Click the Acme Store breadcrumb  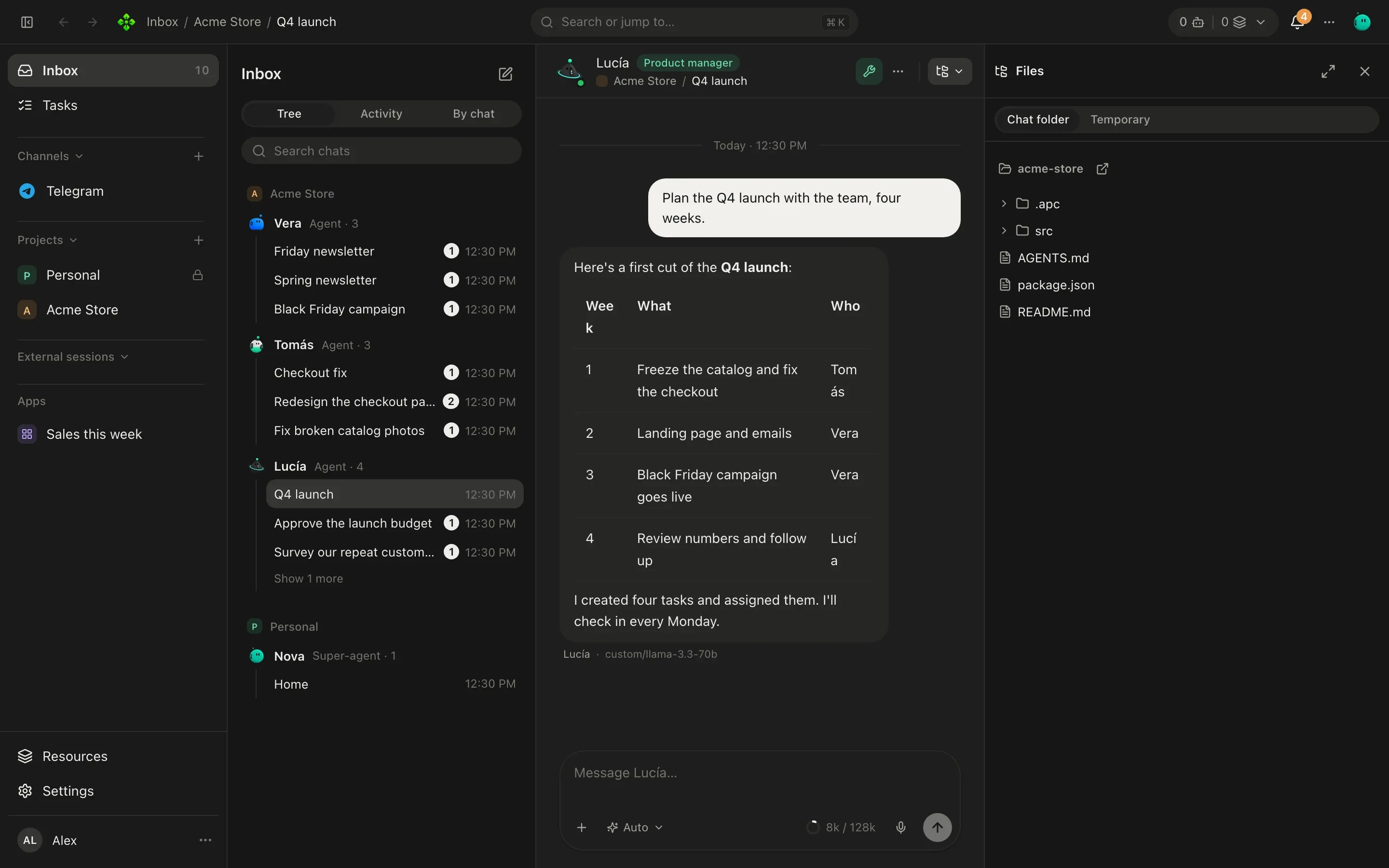pos(227,22)
